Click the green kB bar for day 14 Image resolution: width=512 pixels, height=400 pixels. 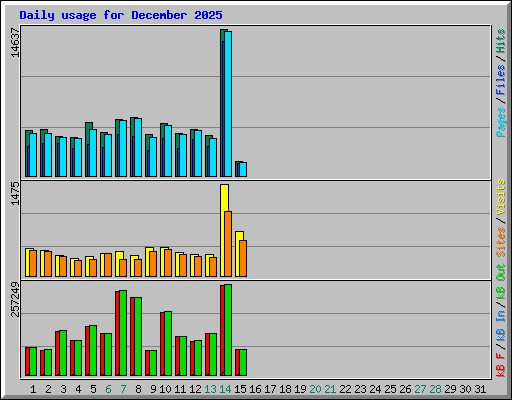[228, 330]
